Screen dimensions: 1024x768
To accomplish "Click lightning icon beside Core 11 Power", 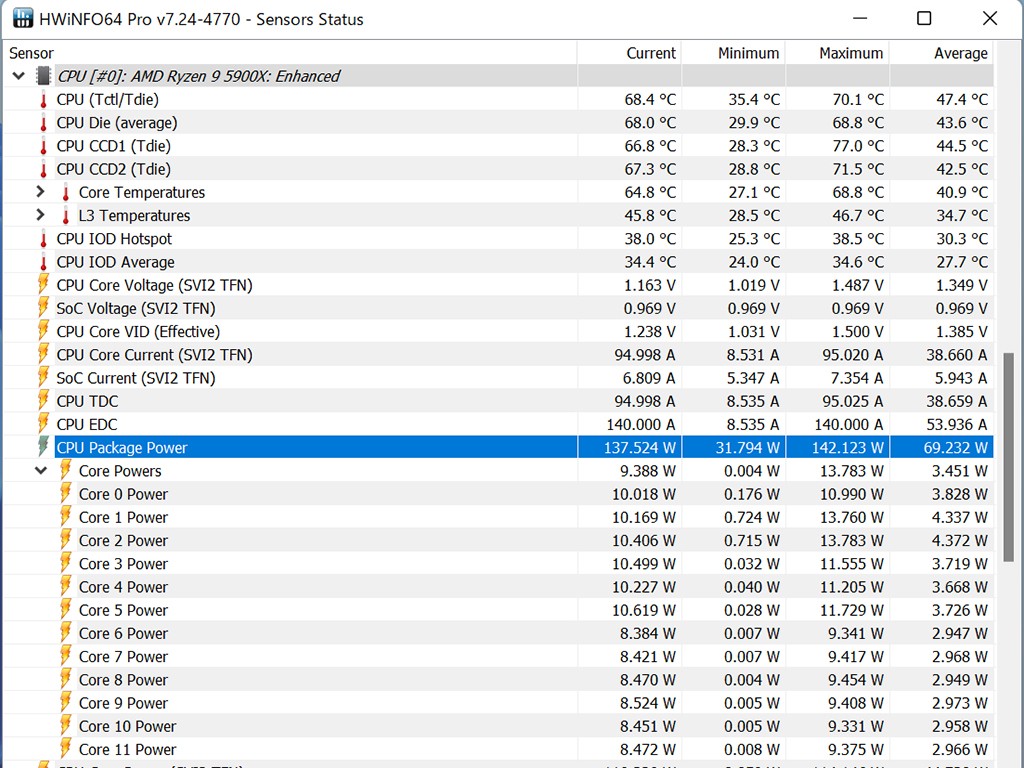I will (x=66, y=749).
